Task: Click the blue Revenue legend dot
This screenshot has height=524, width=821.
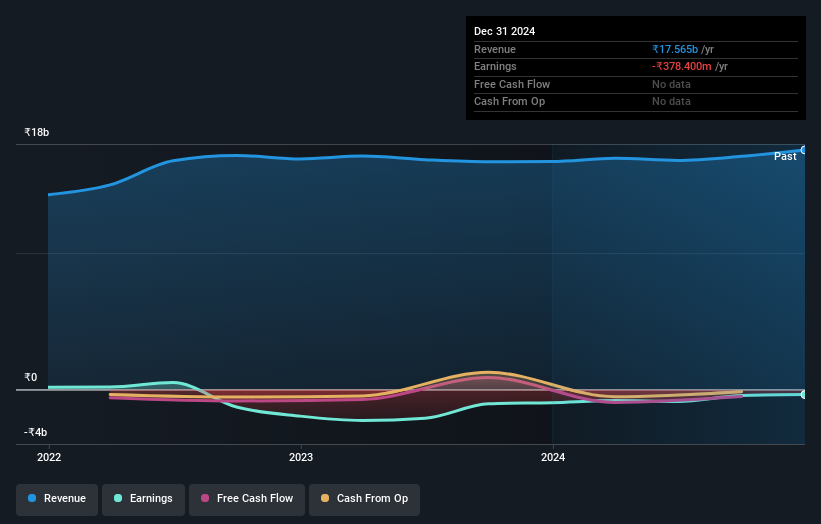Action: [32, 498]
